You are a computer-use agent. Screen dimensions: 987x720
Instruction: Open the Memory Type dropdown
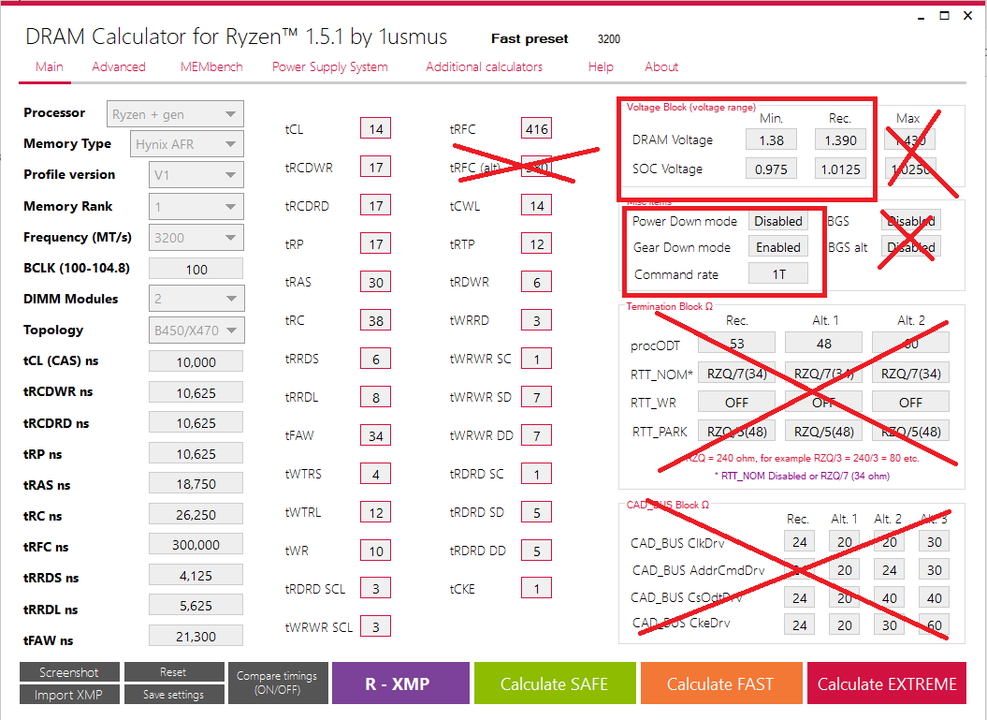187,144
